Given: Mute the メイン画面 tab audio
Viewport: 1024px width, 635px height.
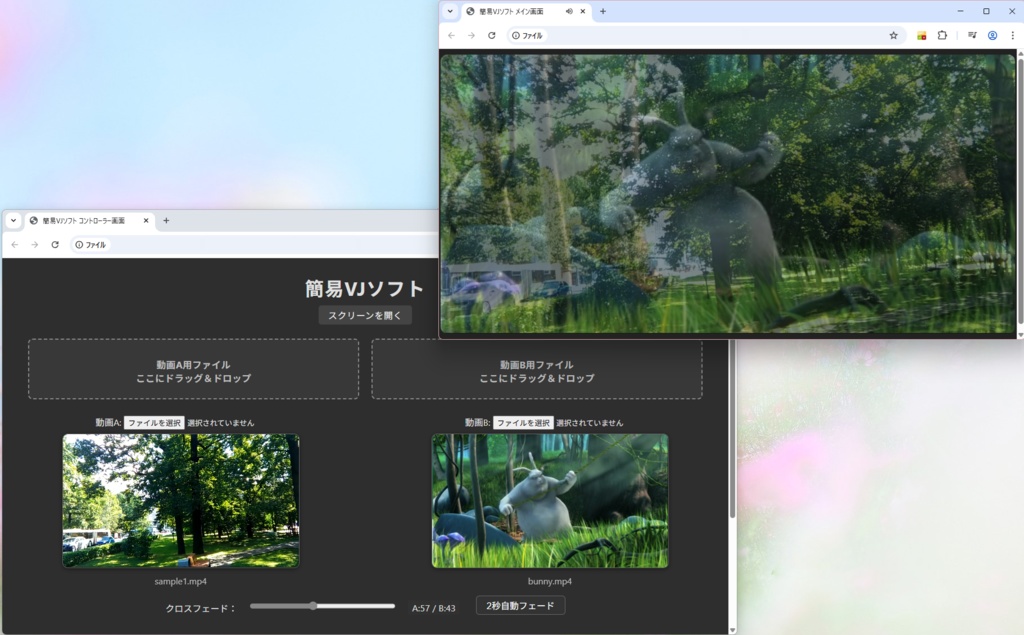Looking at the screenshot, I should [569, 12].
